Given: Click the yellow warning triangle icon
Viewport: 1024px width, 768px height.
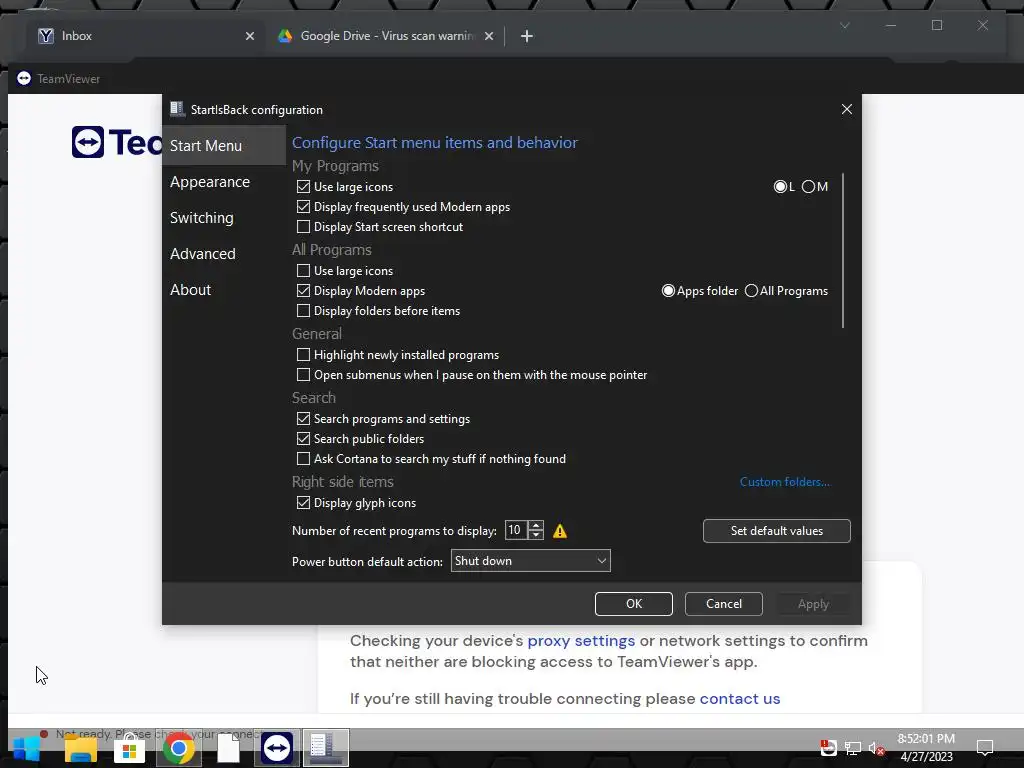Looking at the screenshot, I should 560,531.
